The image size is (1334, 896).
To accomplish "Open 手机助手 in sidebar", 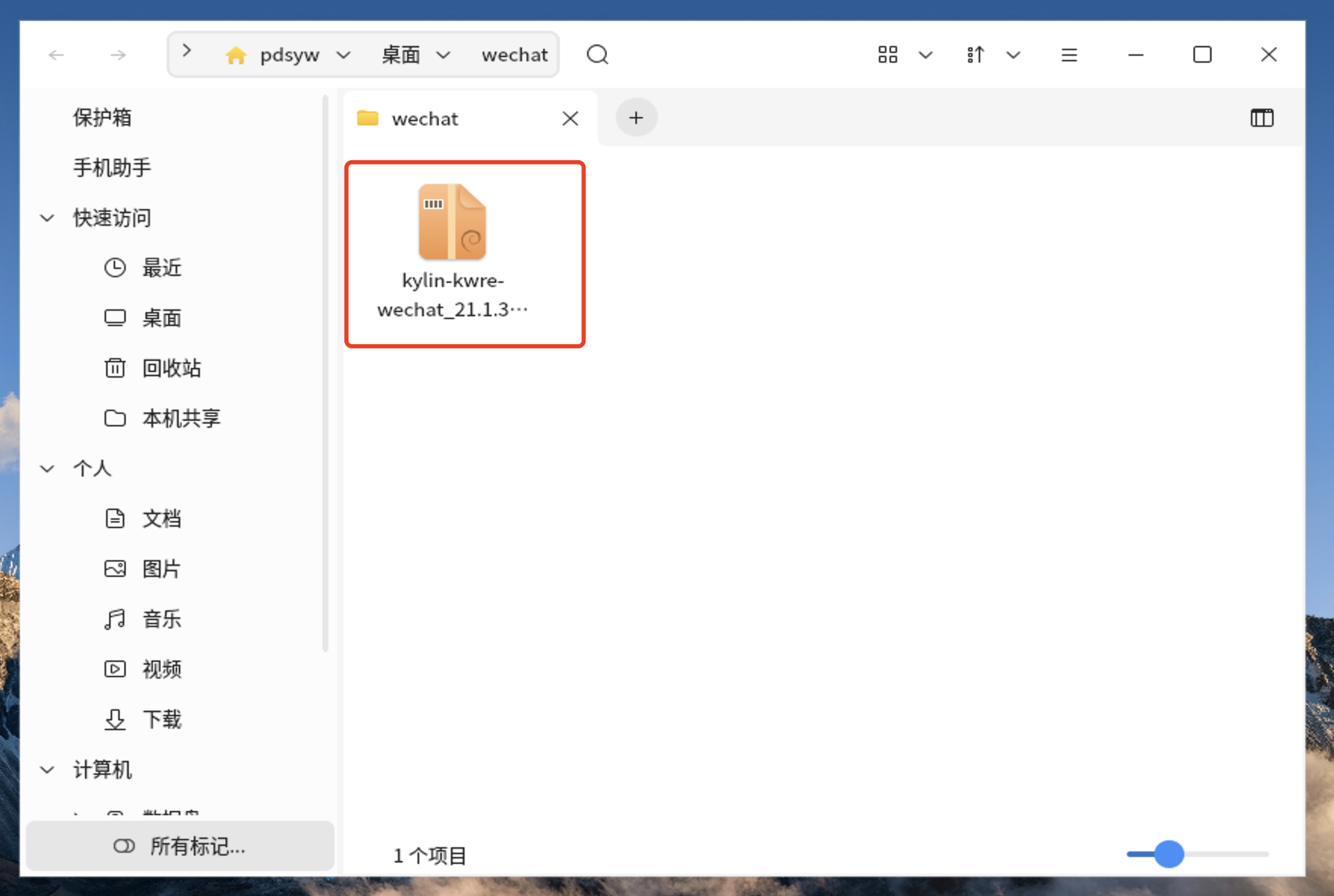I will pos(112,167).
